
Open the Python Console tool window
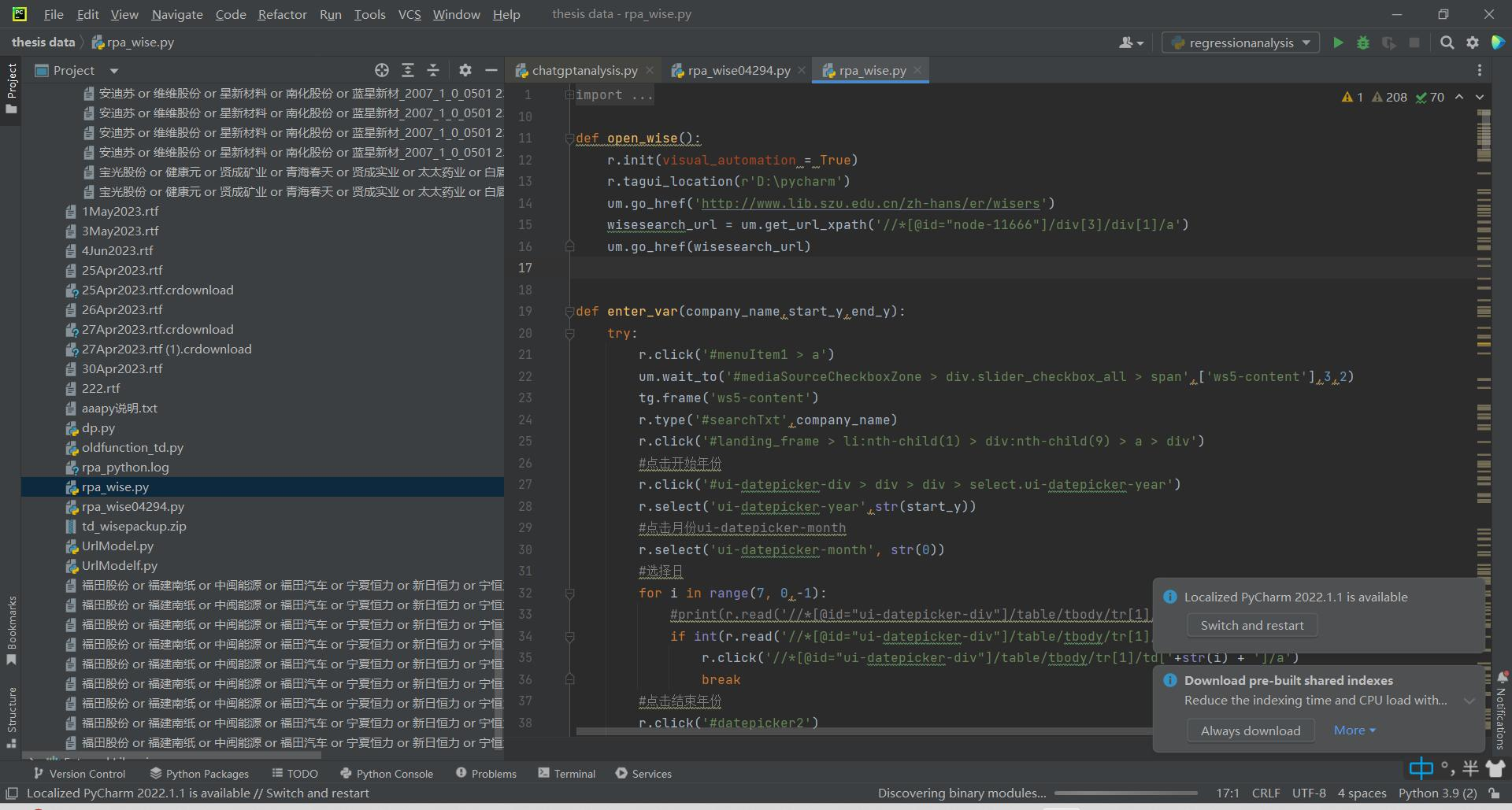387,774
